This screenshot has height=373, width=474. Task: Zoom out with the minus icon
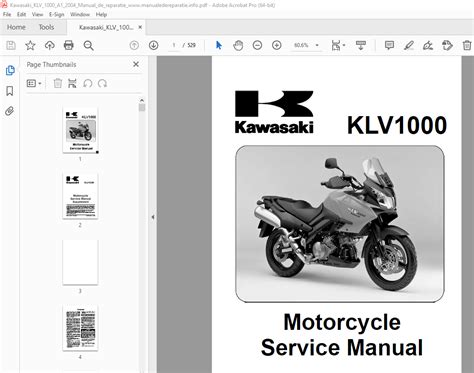coord(257,45)
